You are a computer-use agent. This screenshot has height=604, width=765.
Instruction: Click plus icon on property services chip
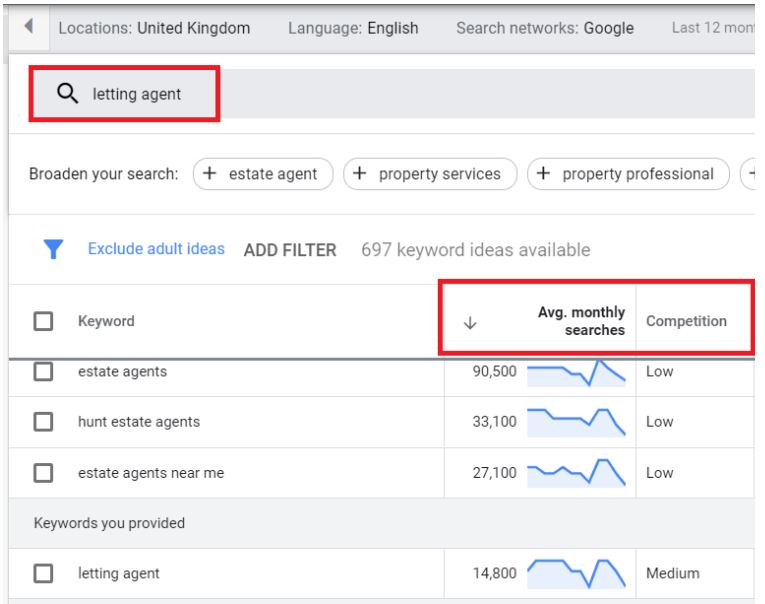pyautogui.click(x=360, y=173)
